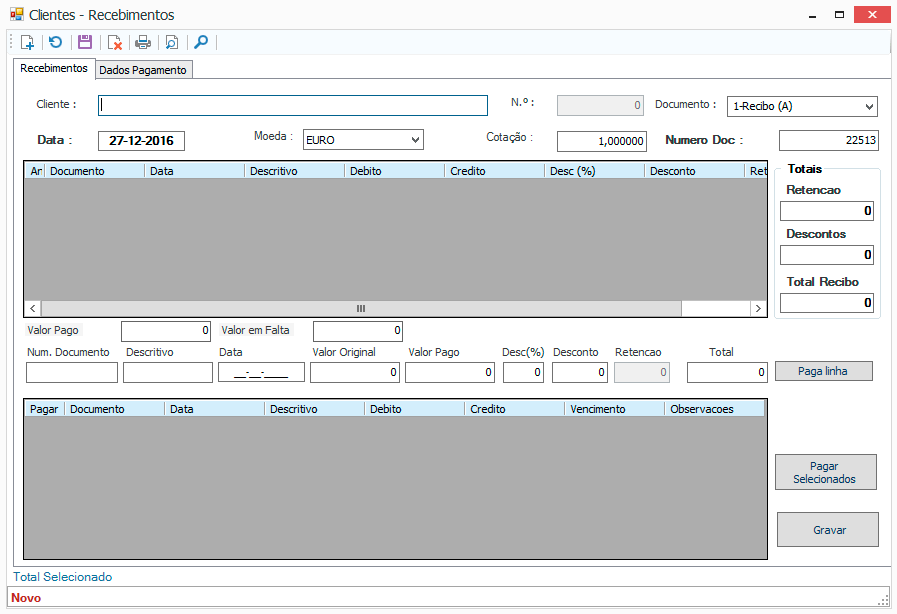Click the Valor em Falta field

coord(358,331)
